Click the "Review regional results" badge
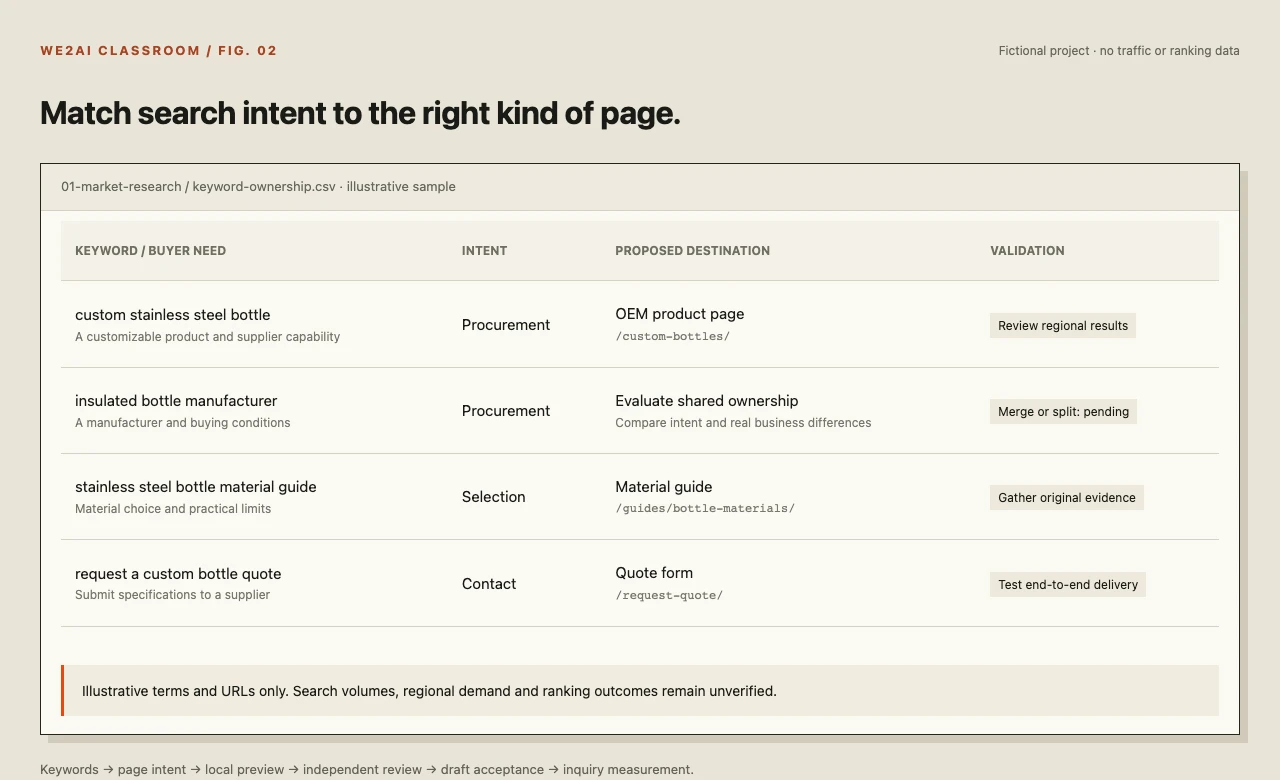1280x780 pixels. (1063, 326)
